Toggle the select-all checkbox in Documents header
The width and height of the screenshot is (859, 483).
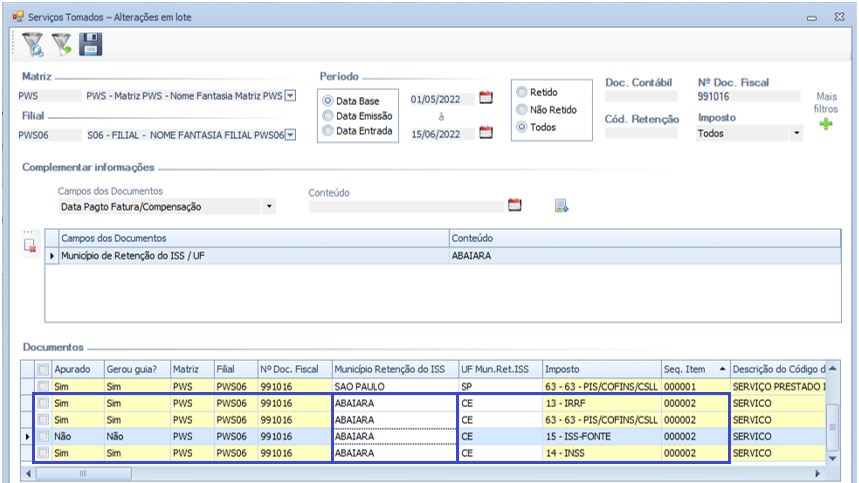click(x=42, y=369)
